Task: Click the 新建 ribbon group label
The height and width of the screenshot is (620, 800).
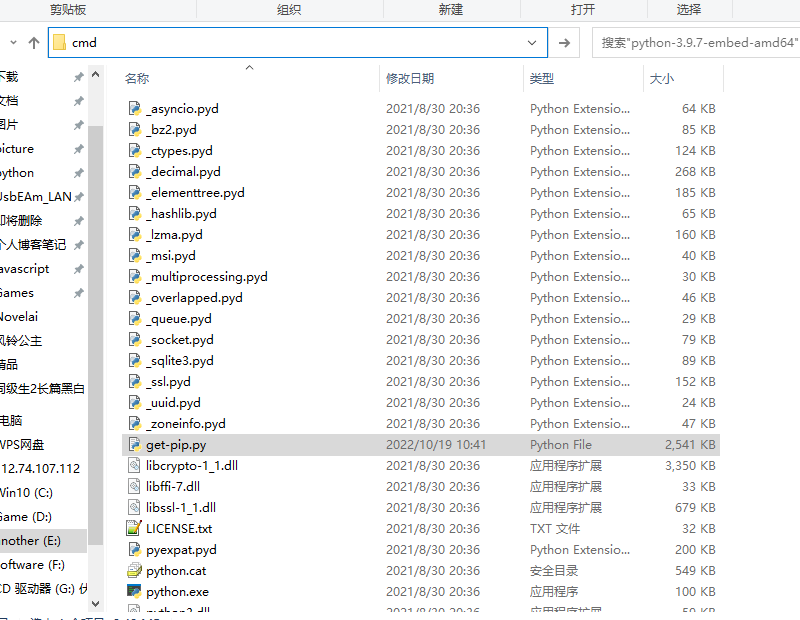Action: (x=451, y=9)
